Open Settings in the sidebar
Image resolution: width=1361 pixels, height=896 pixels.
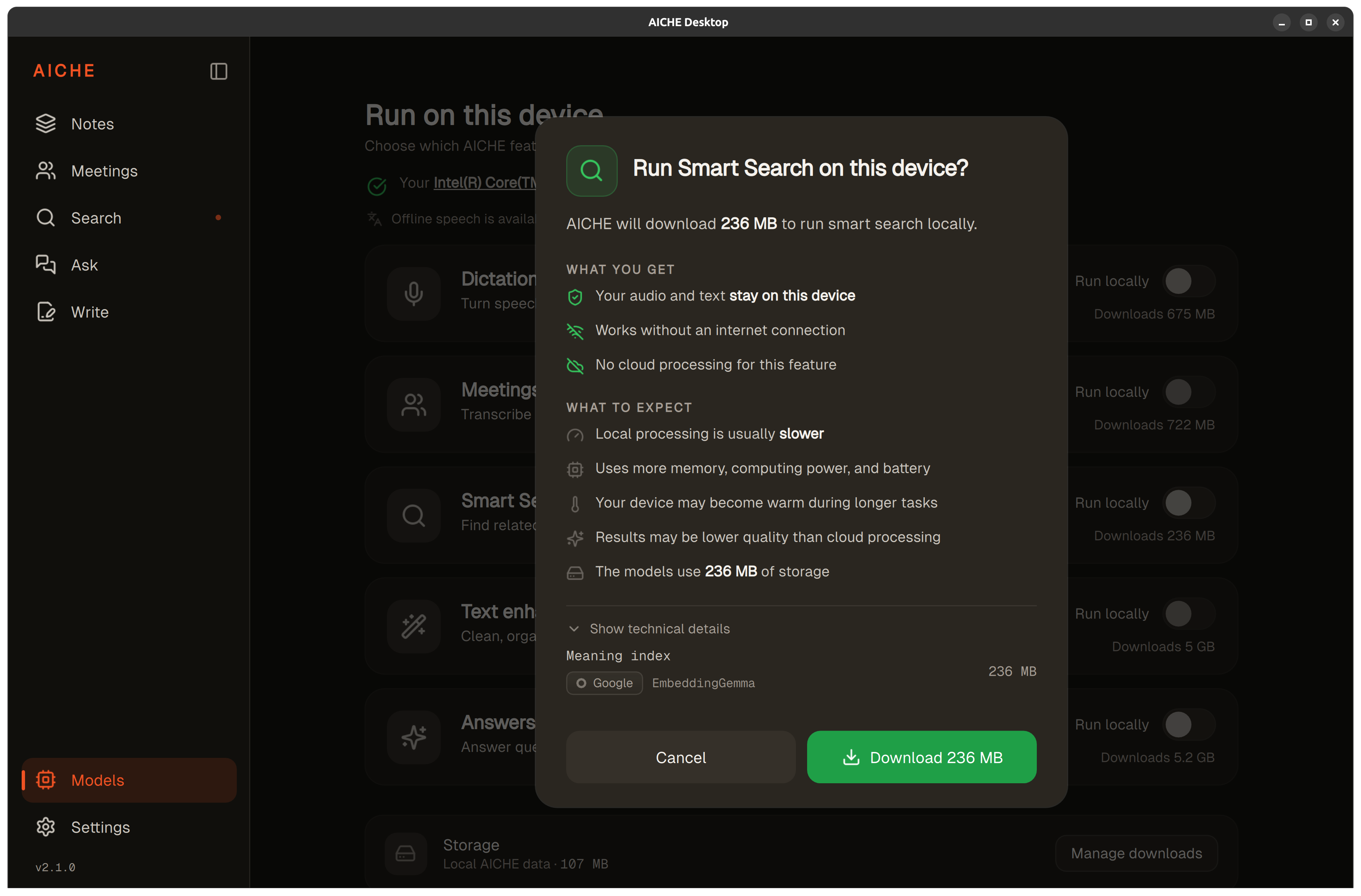click(x=129, y=827)
